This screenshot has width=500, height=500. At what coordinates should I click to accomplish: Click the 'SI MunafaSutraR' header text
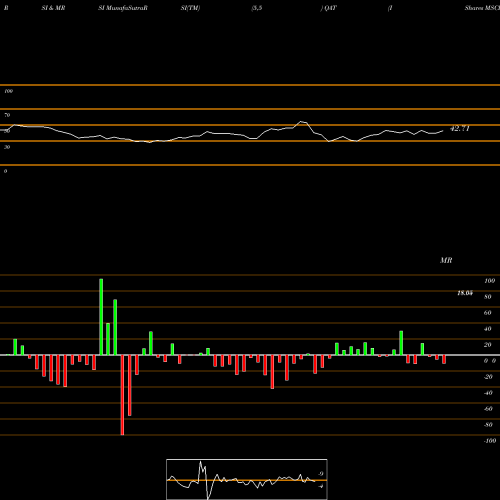[123, 8]
